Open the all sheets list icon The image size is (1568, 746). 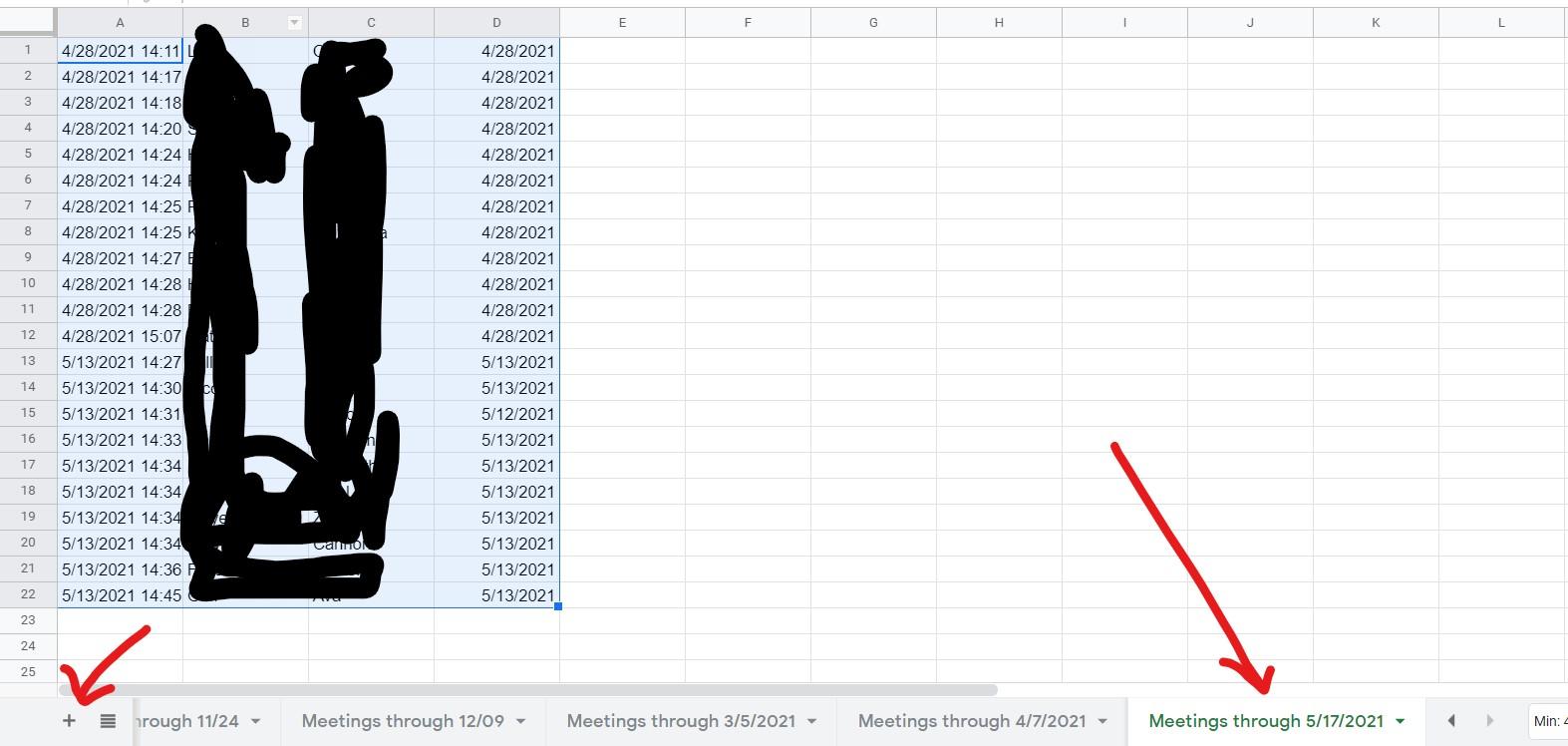pos(108,721)
